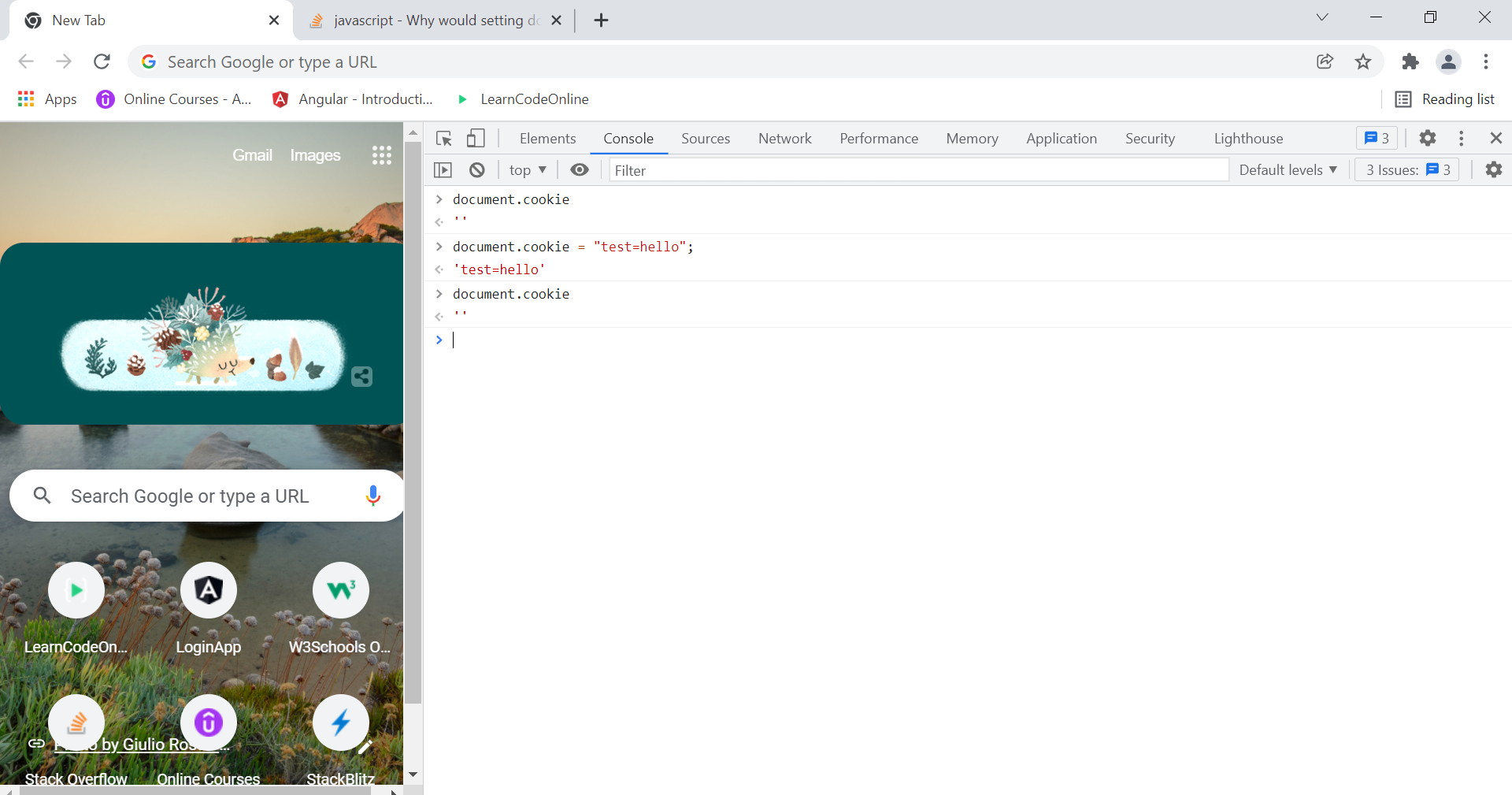
Task: Switch to the Security tab
Action: (x=1150, y=139)
